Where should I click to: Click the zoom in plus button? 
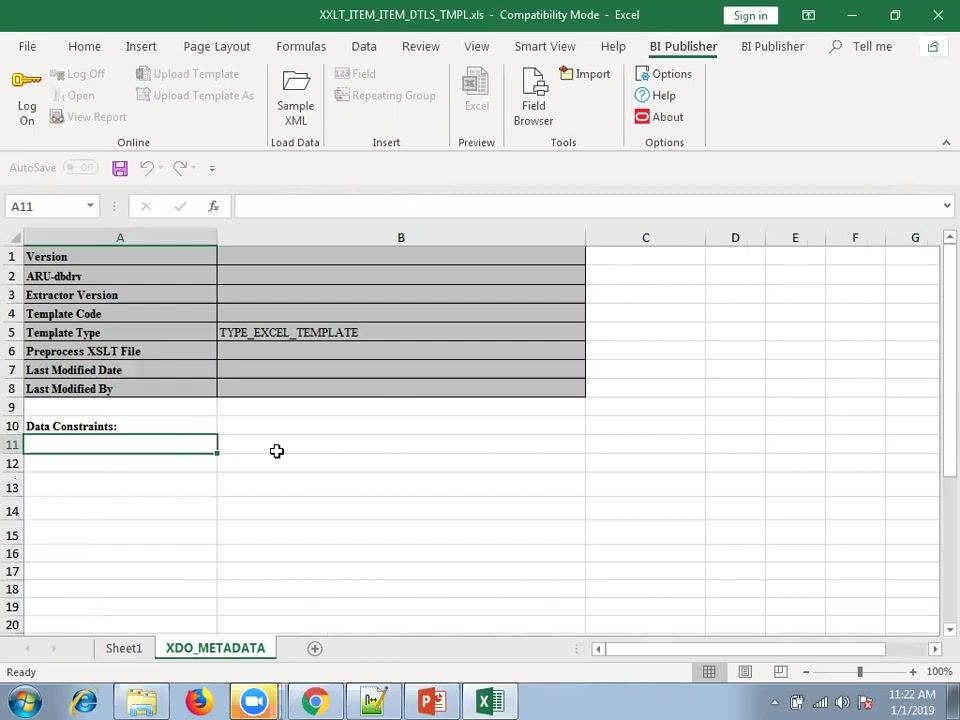tap(913, 672)
